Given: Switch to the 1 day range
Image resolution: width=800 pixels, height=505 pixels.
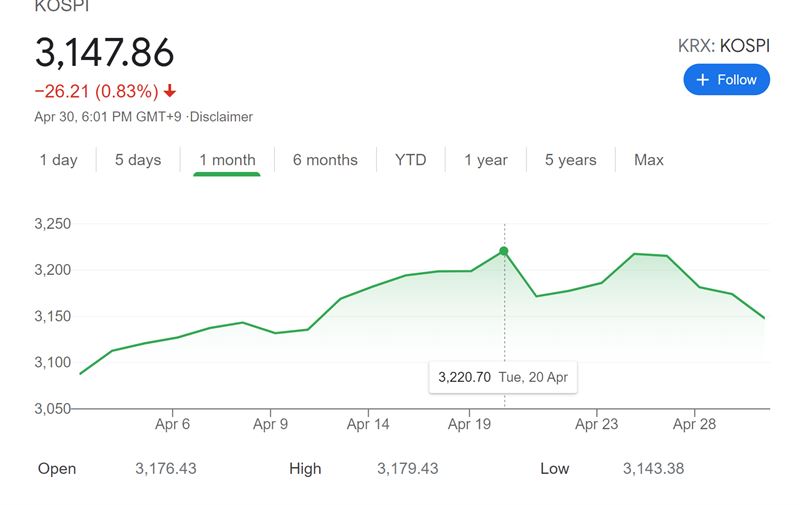Looking at the screenshot, I should [x=58, y=160].
